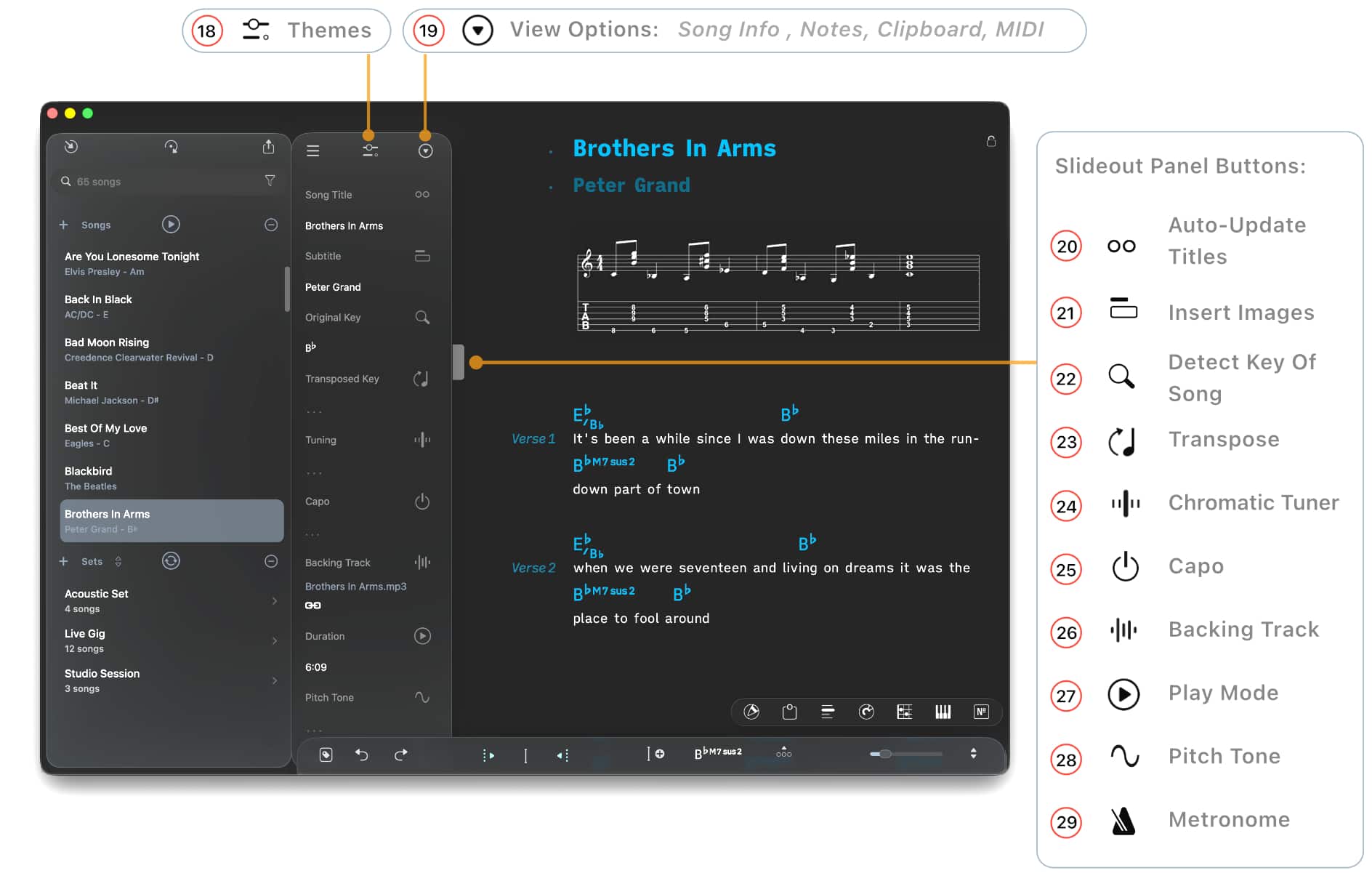This screenshot has width=1372, height=889.
Task: Expand the Acoustic Set chevron
Action: coord(275,600)
